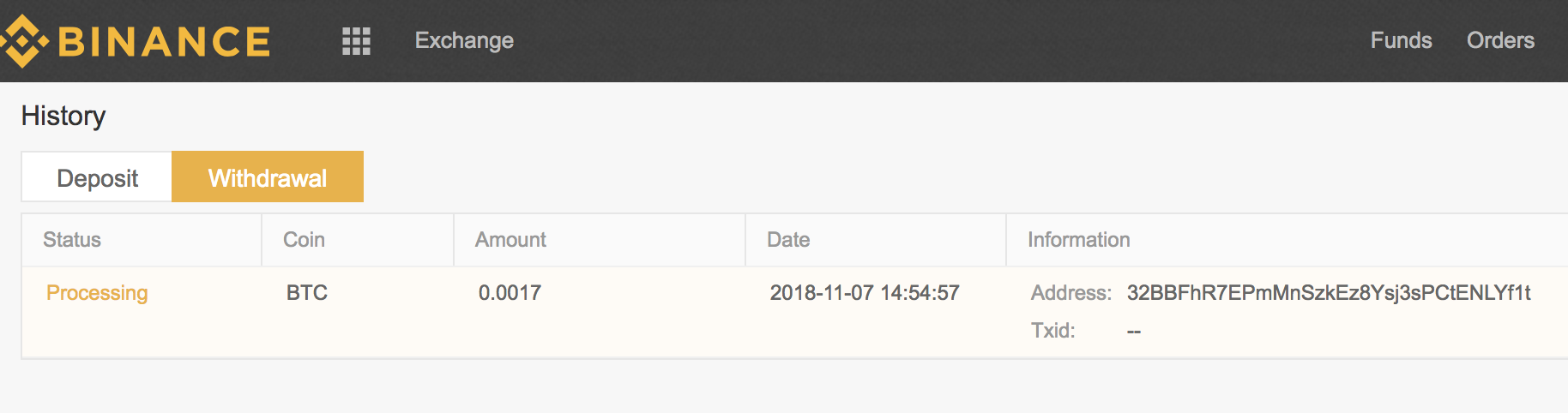Click the Amount column header
Image resolution: width=1568 pixels, height=413 pixels.
coord(510,240)
